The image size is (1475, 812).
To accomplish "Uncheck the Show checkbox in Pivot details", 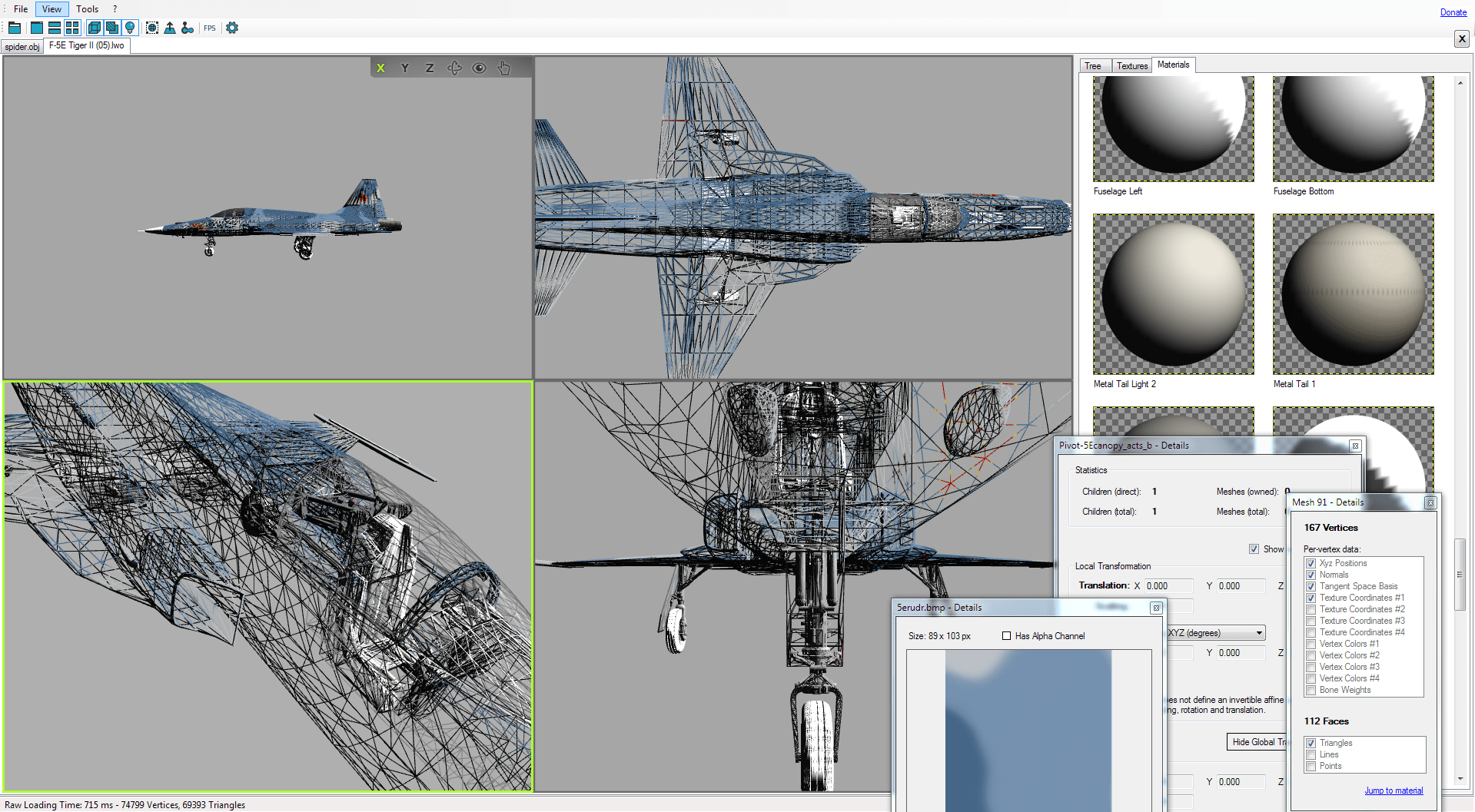I will click(1254, 549).
